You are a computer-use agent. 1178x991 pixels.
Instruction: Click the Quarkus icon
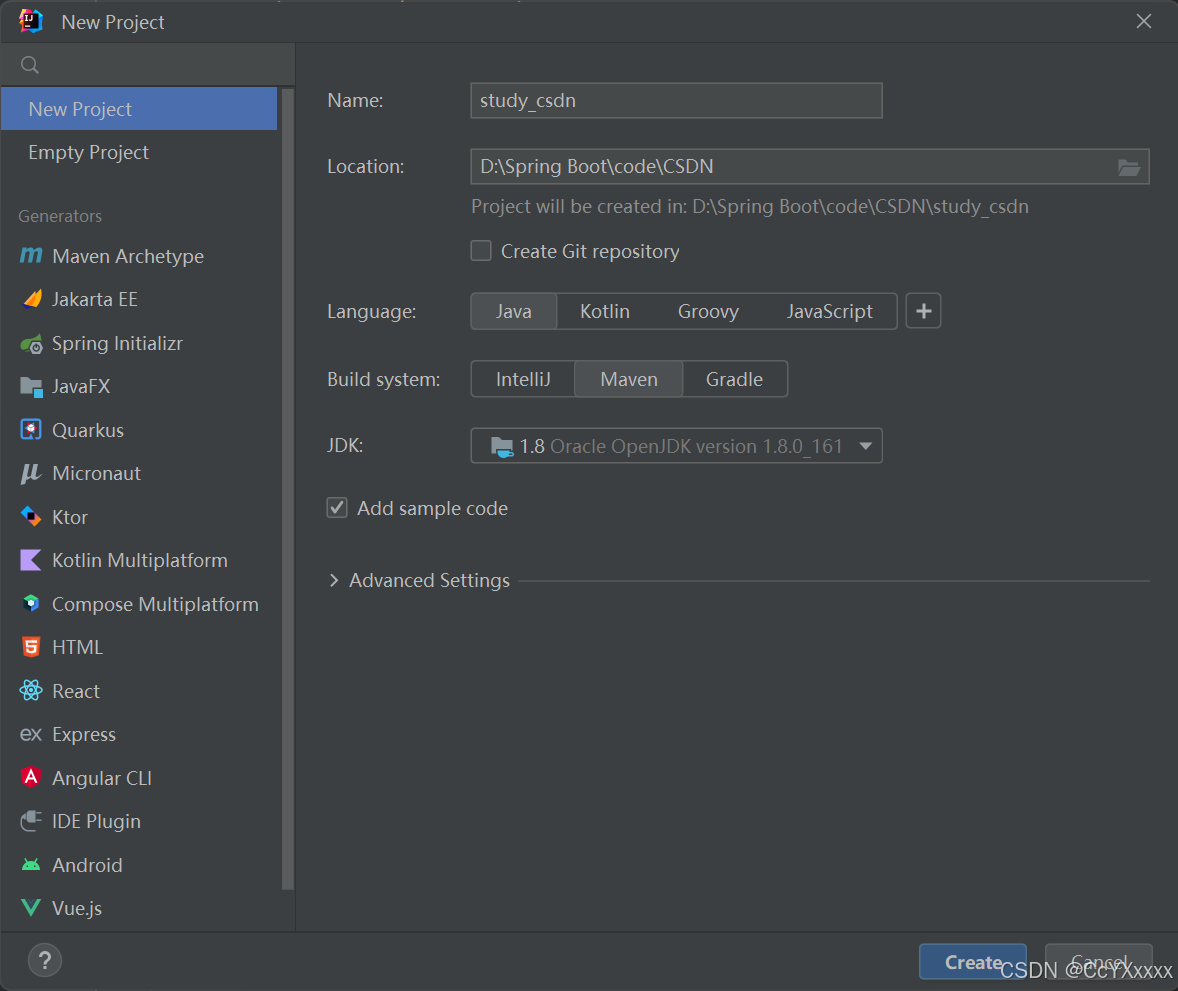pos(31,430)
